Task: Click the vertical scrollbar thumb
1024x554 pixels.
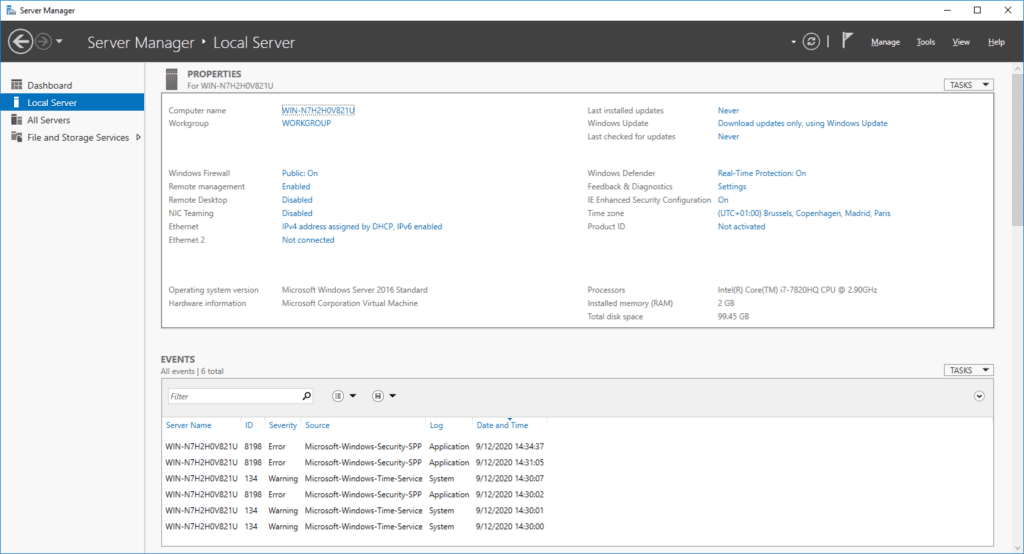Action: tap(1017, 150)
